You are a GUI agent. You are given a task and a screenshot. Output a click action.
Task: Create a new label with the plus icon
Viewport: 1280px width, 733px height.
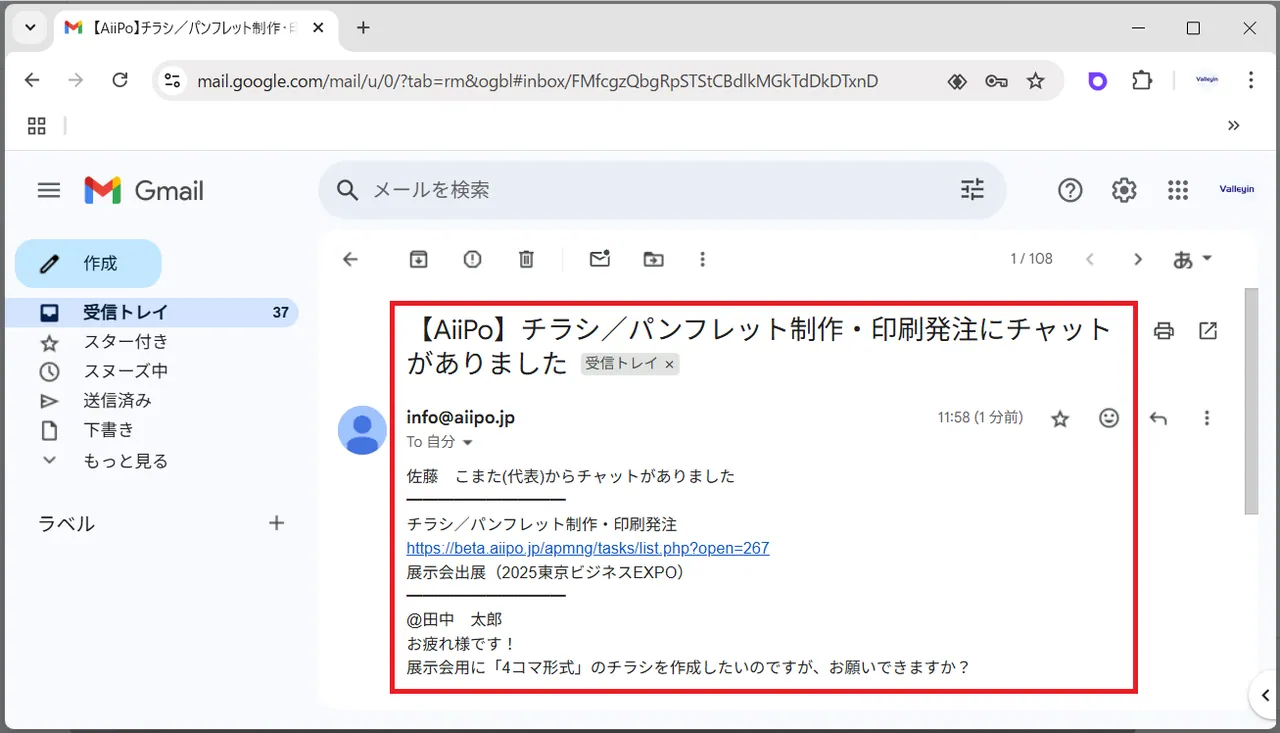click(x=277, y=523)
